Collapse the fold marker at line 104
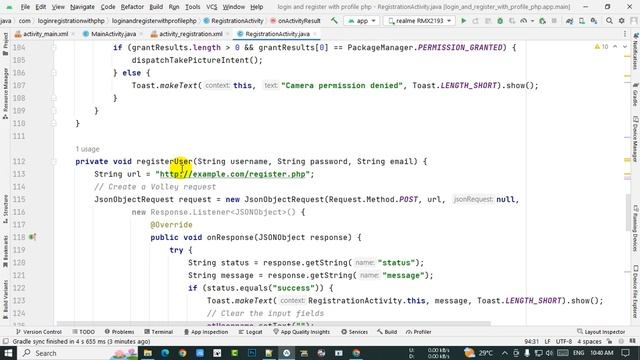Image resolution: width=640 pixels, height=360 pixels. click(53, 48)
